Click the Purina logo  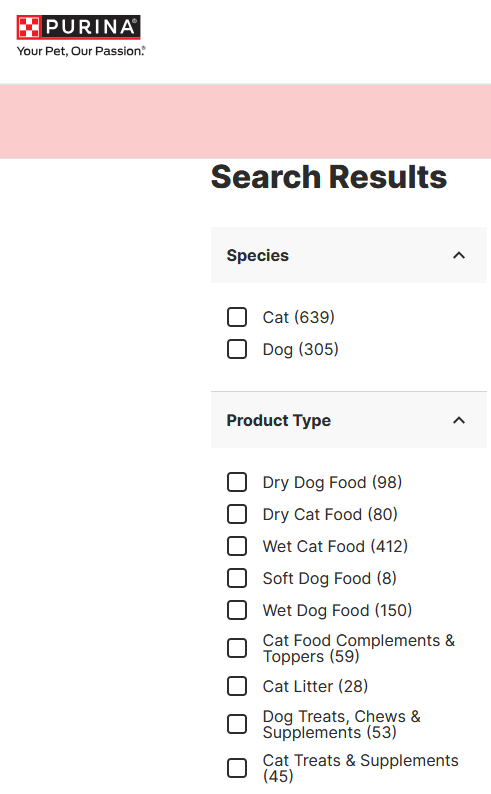coord(78,27)
